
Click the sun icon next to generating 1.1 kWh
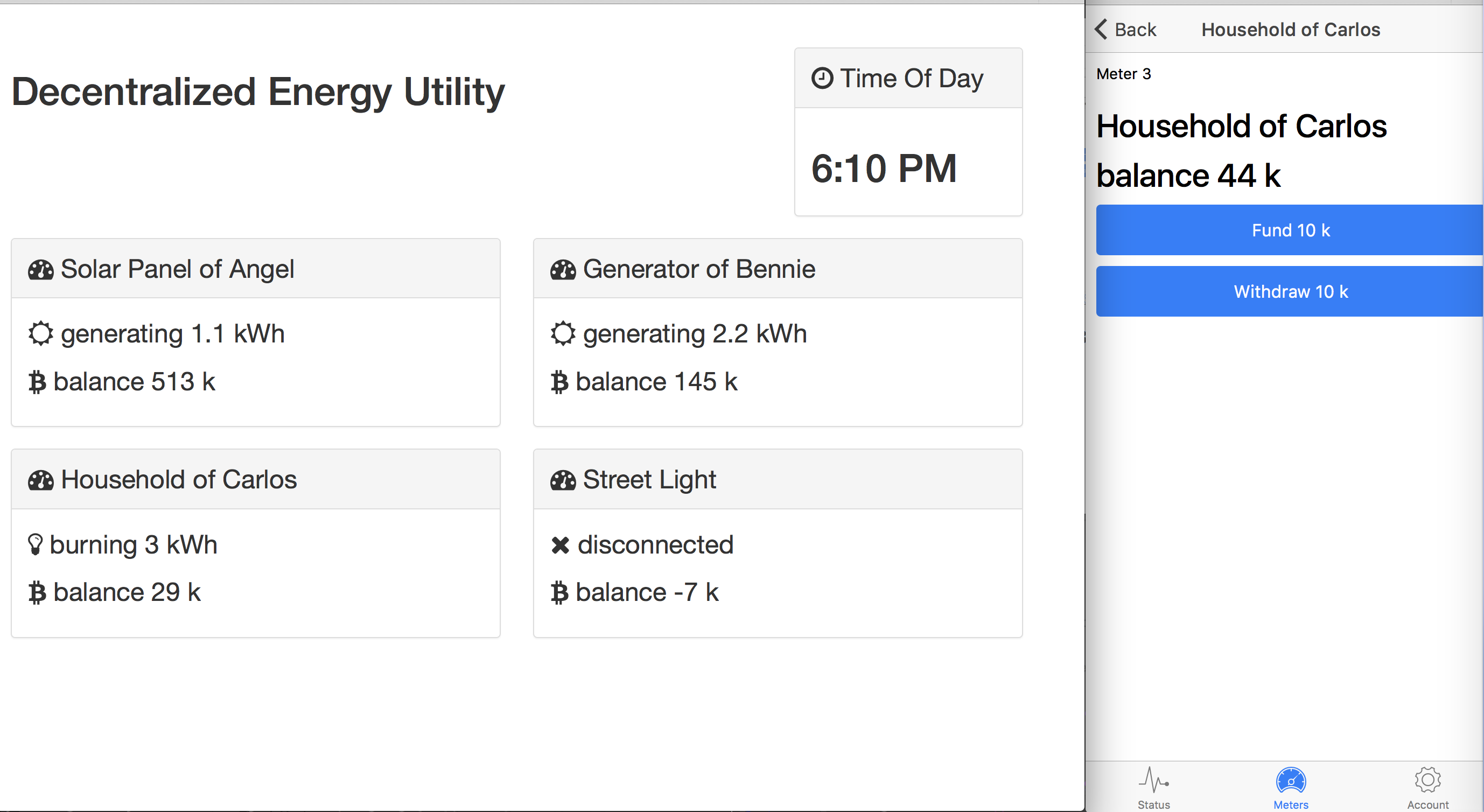point(41,333)
